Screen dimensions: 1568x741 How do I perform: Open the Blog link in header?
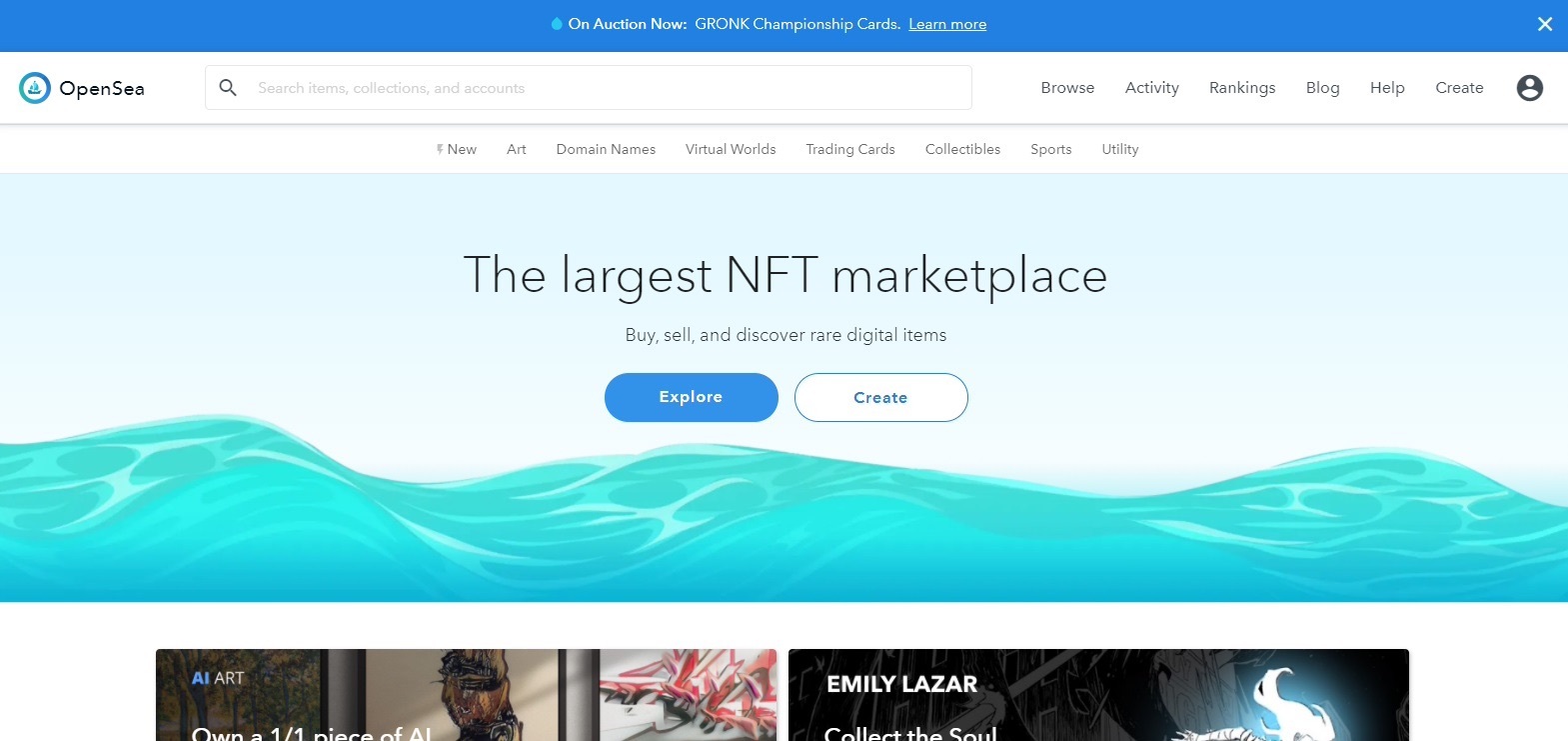point(1322,88)
